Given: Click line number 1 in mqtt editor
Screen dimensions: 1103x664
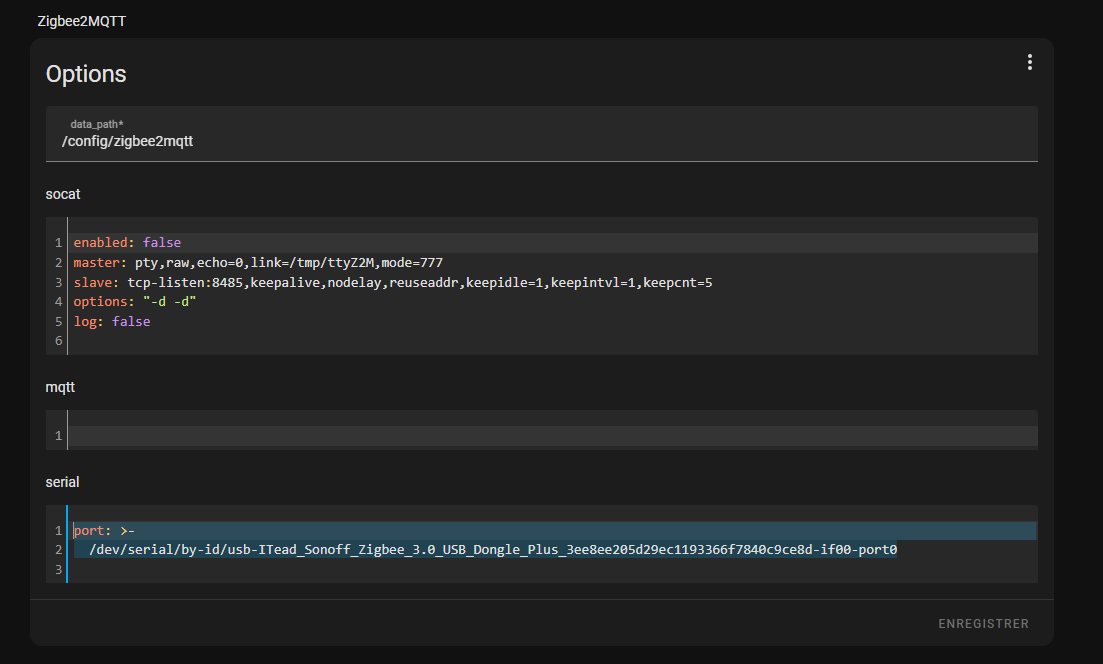Looking at the screenshot, I should (x=58, y=436).
